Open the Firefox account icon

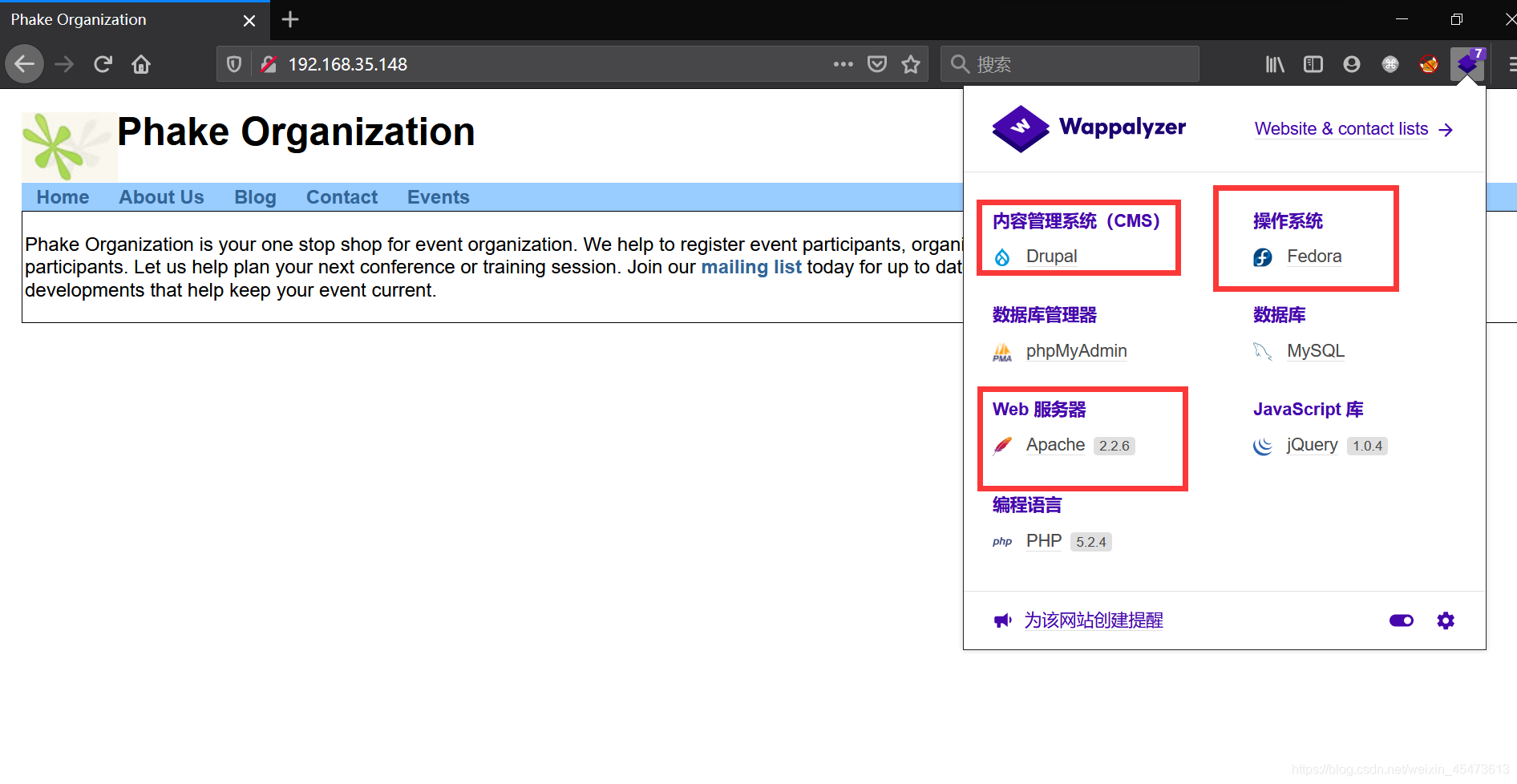1352,64
